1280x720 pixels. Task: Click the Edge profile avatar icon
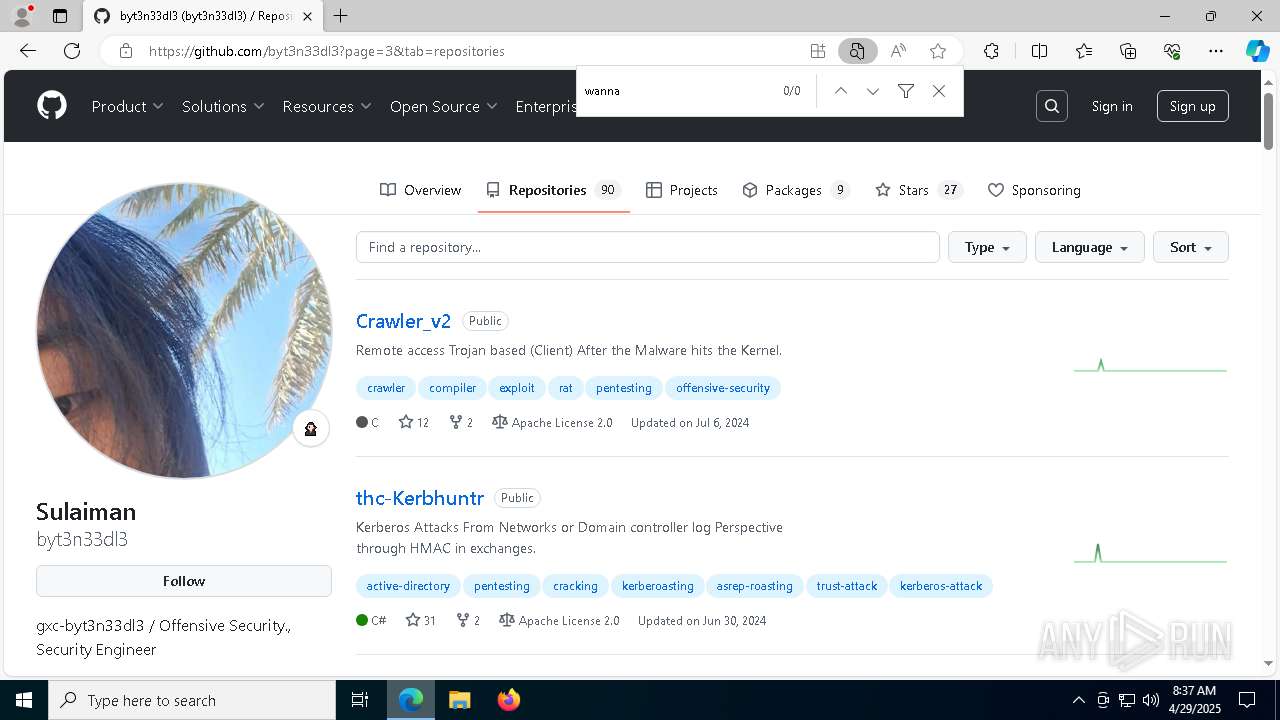pyautogui.click(x=22, y=16)
